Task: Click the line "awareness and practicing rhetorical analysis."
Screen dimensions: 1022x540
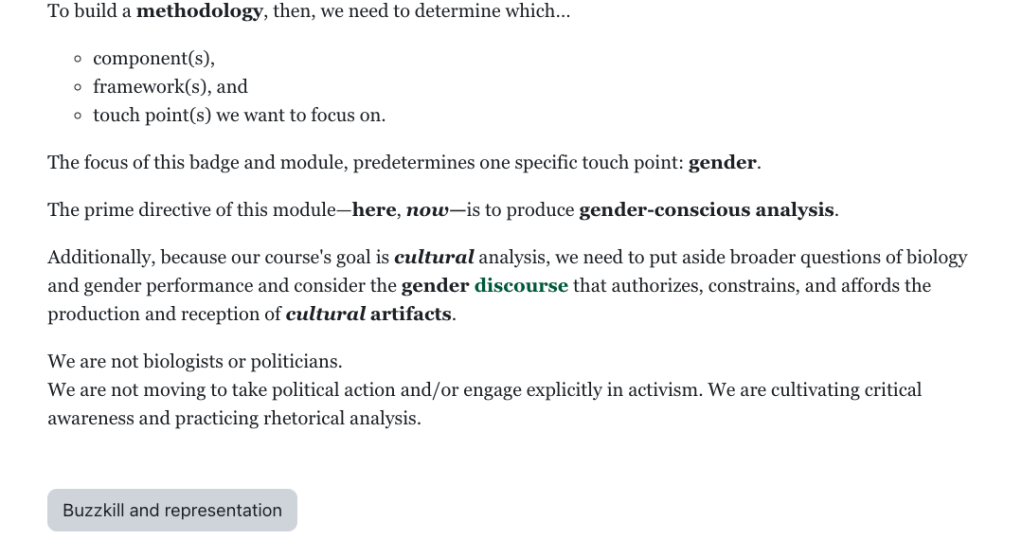Action: pyautogui.click(x=234, y=418)
